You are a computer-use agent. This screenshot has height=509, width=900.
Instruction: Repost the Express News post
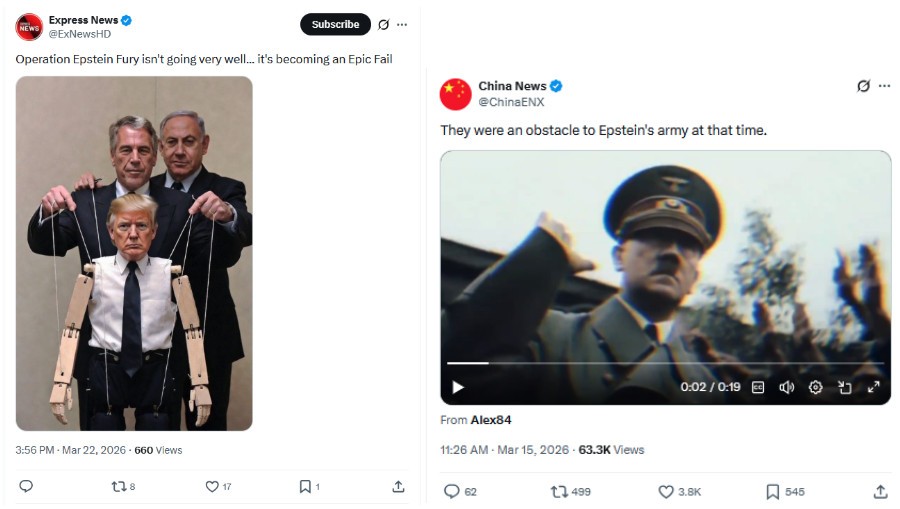point(118,487)
